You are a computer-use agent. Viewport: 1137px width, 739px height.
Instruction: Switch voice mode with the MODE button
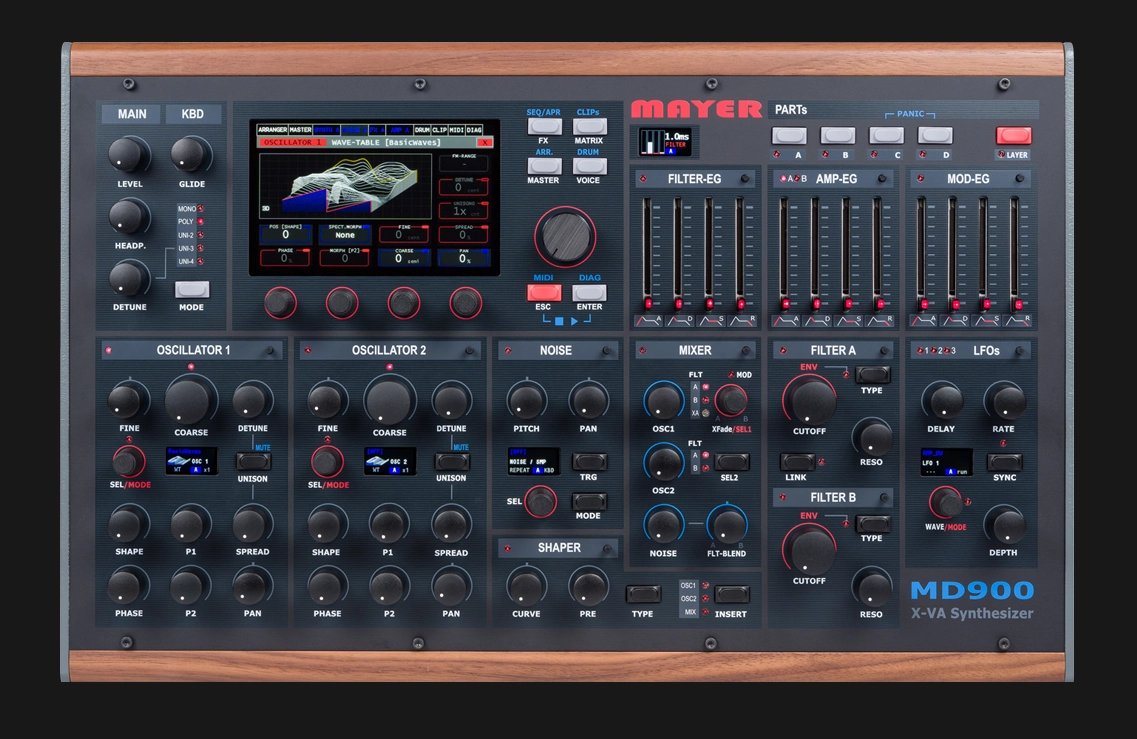(192, 289)
